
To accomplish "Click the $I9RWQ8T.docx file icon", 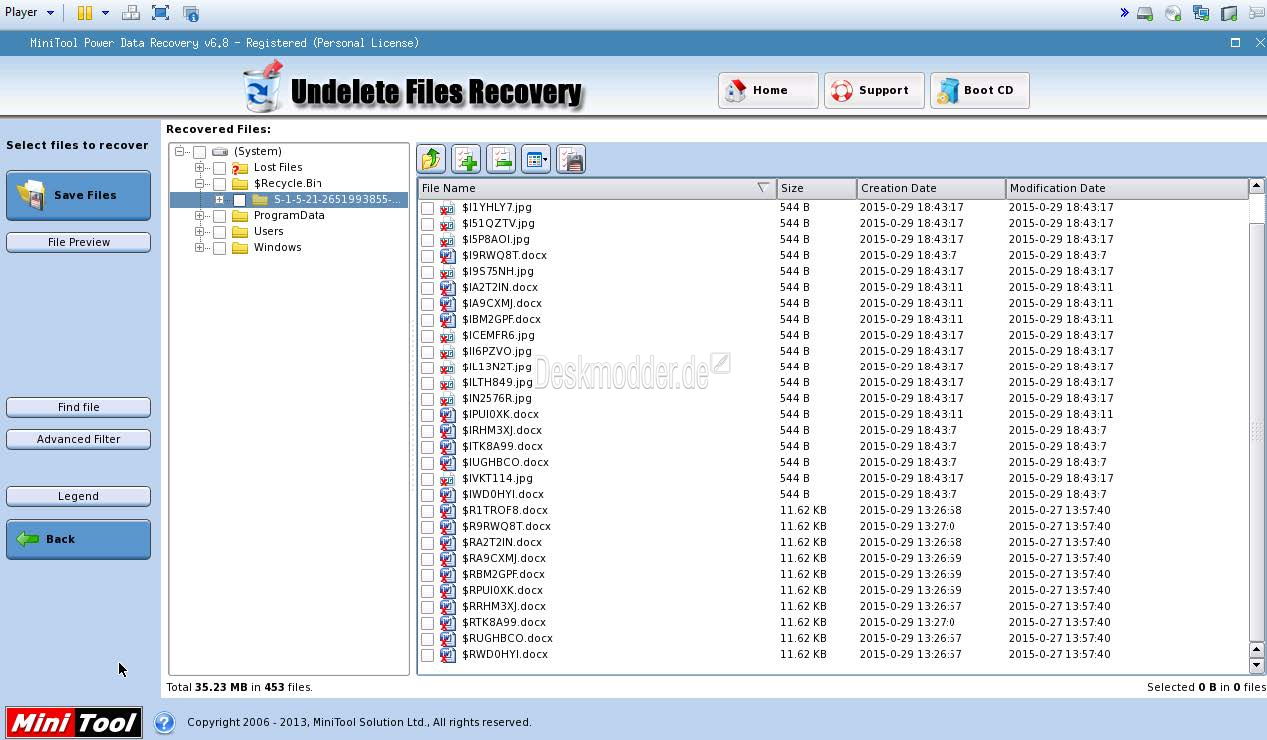I will coord(448,256).
